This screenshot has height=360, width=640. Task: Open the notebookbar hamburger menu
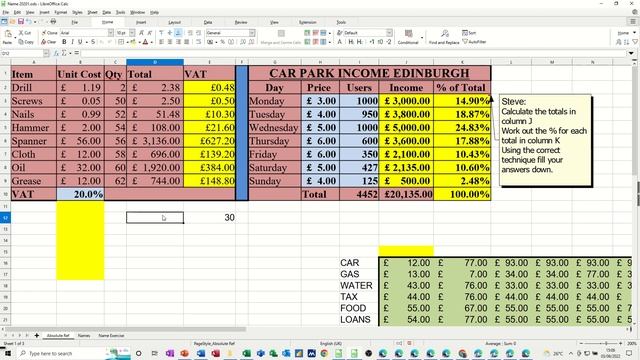633,22
